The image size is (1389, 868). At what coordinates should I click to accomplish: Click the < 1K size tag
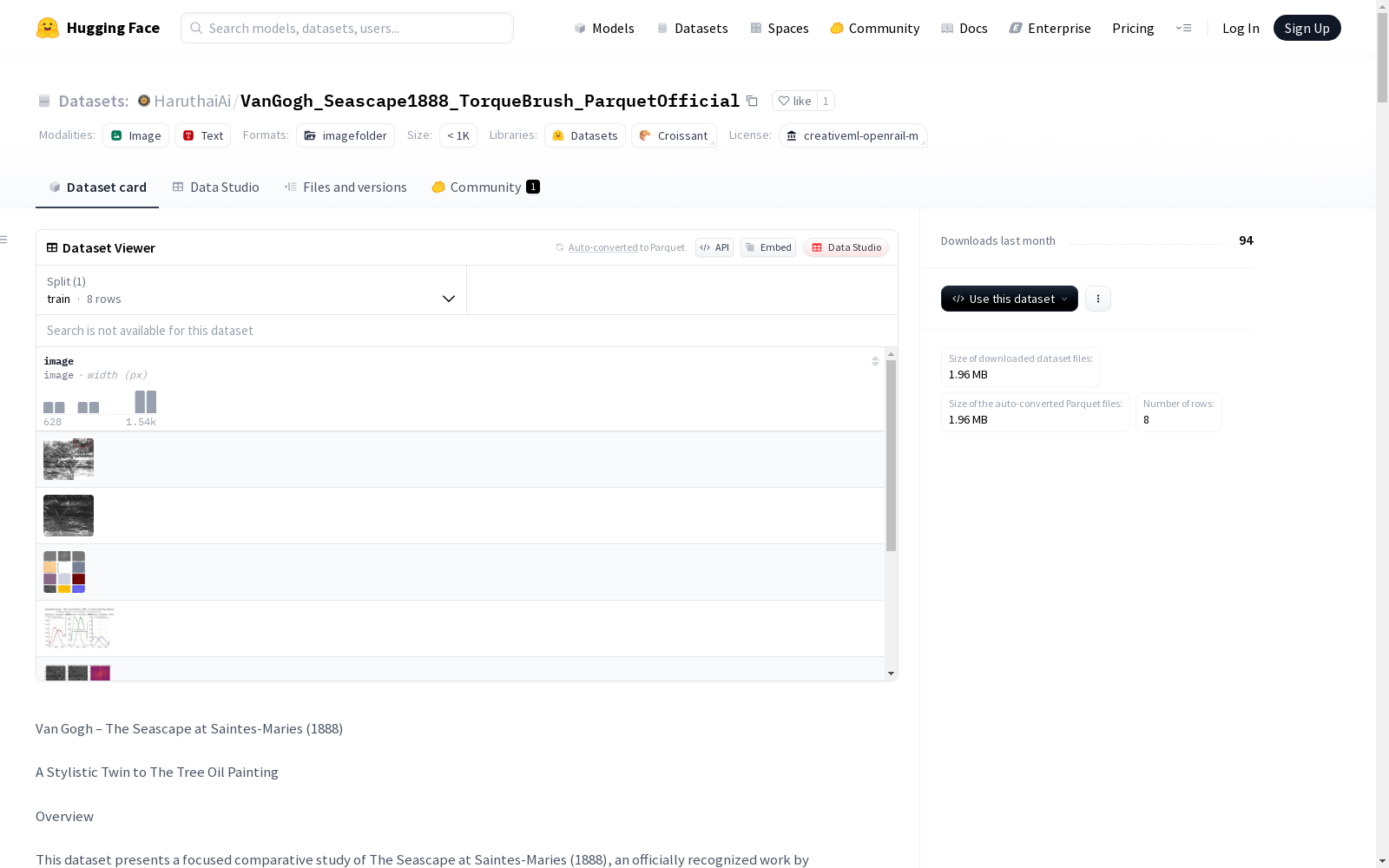458,135
